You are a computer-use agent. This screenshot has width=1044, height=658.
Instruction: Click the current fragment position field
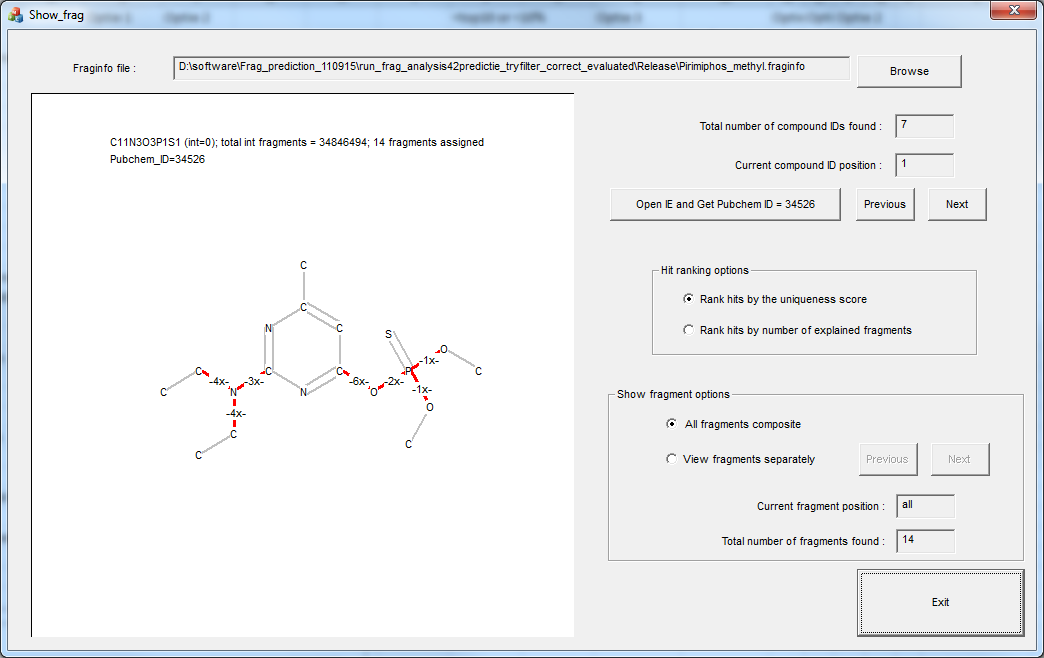pyautogui.click(x=924, y=506)
